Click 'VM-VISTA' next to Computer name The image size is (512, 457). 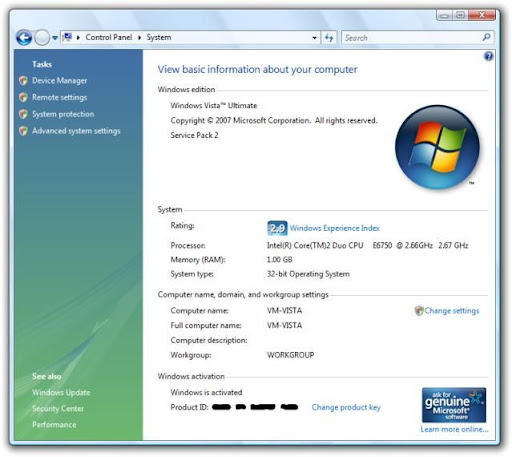[284, 311]
